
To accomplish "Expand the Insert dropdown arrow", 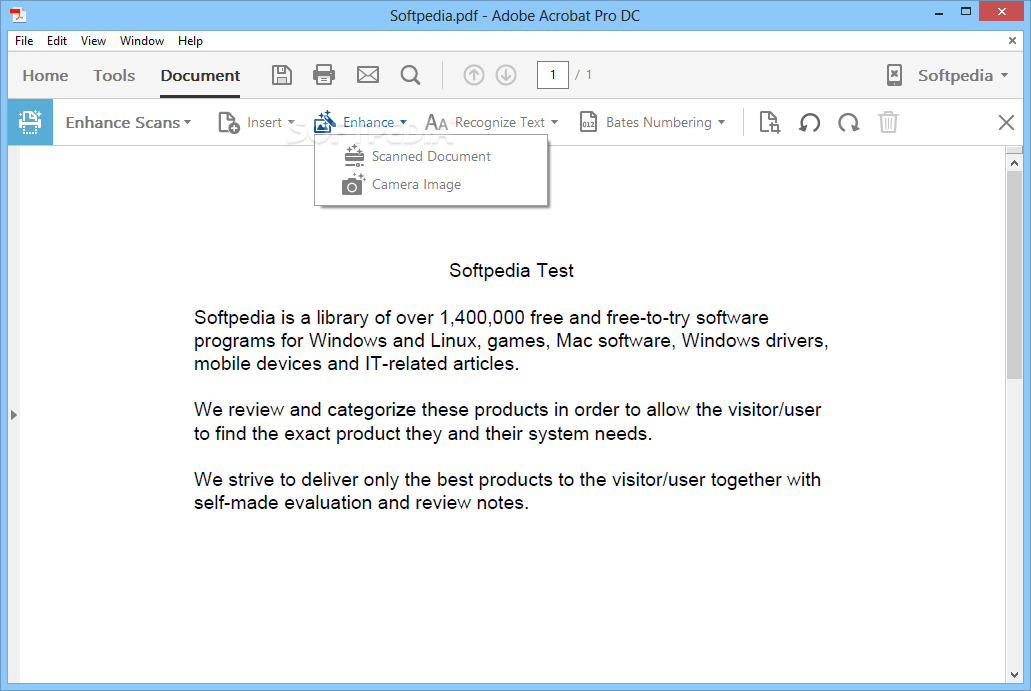I will (291, 122).
